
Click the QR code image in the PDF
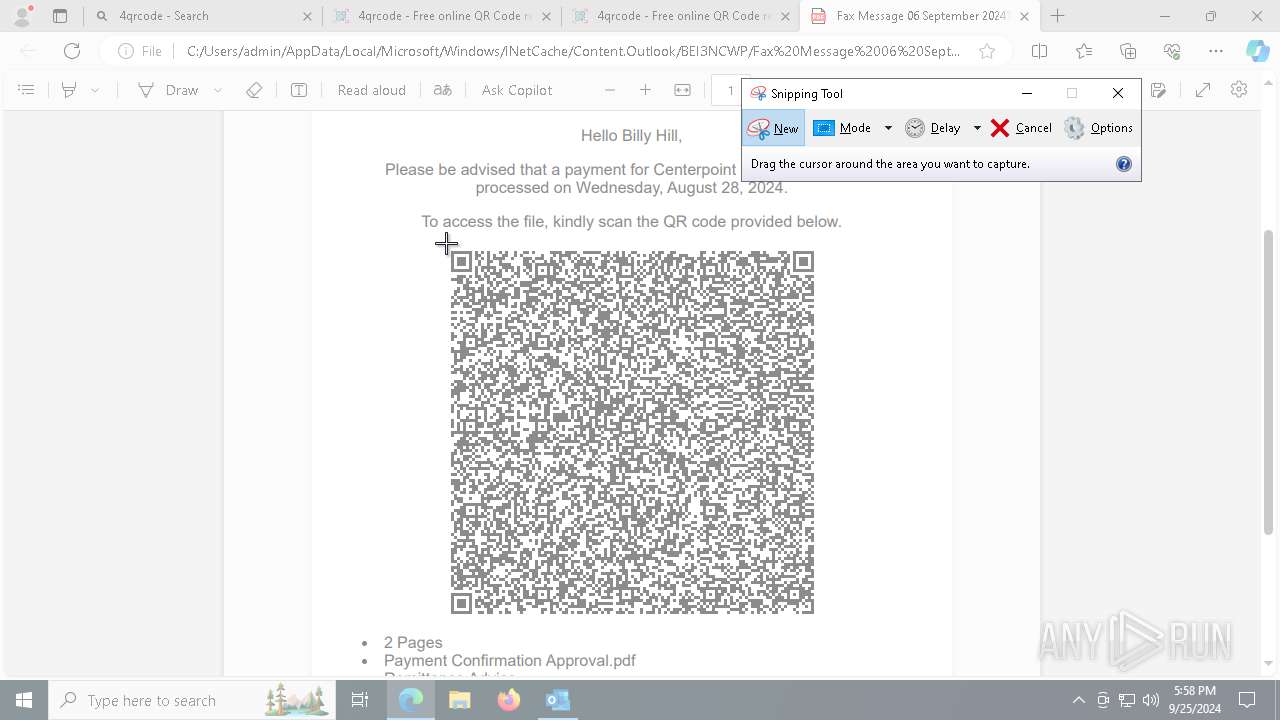632,432
